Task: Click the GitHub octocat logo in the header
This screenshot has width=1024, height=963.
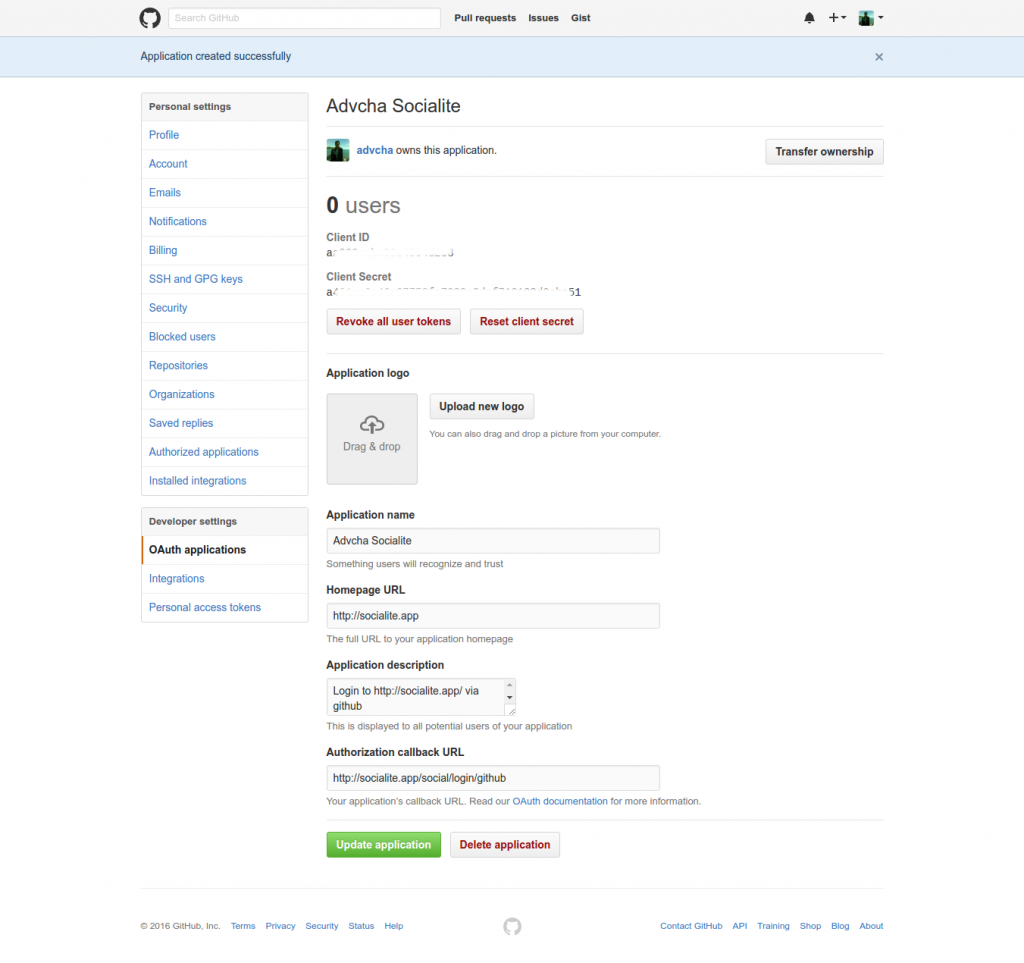Action: (x=149, y=17)
